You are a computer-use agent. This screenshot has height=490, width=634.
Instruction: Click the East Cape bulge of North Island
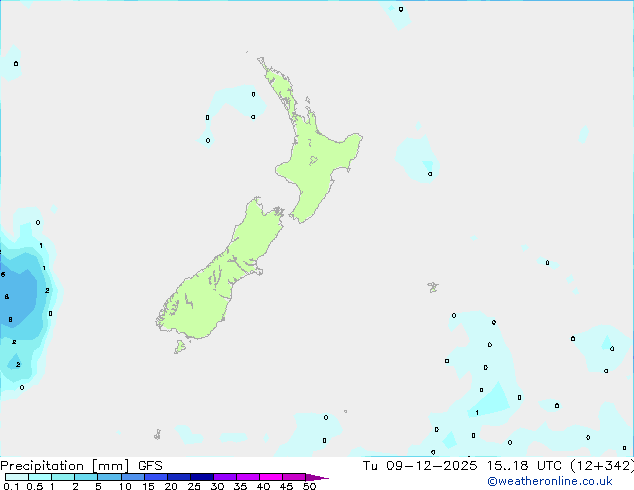point(354,140)
